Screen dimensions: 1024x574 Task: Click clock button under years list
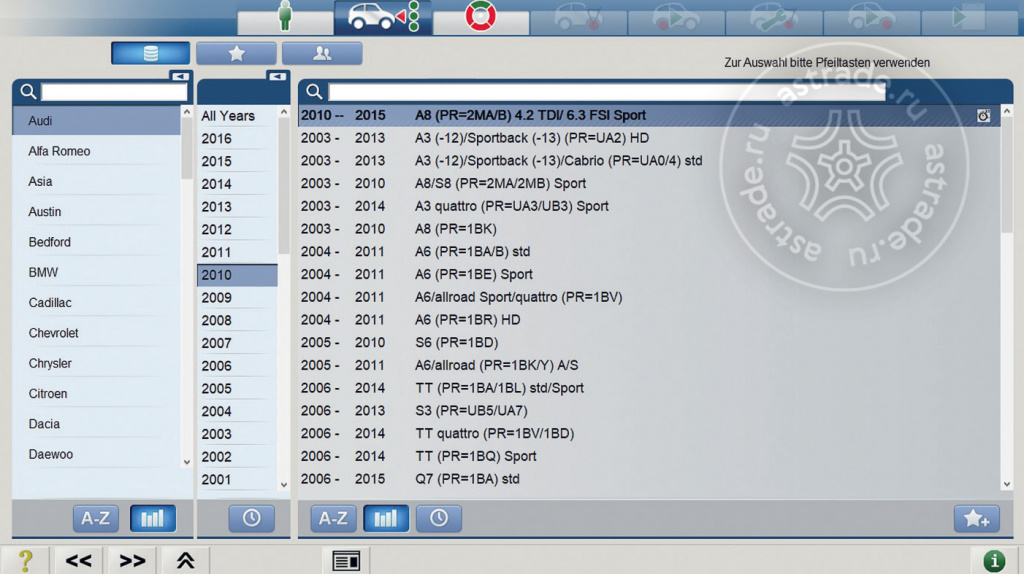(251, 518)
